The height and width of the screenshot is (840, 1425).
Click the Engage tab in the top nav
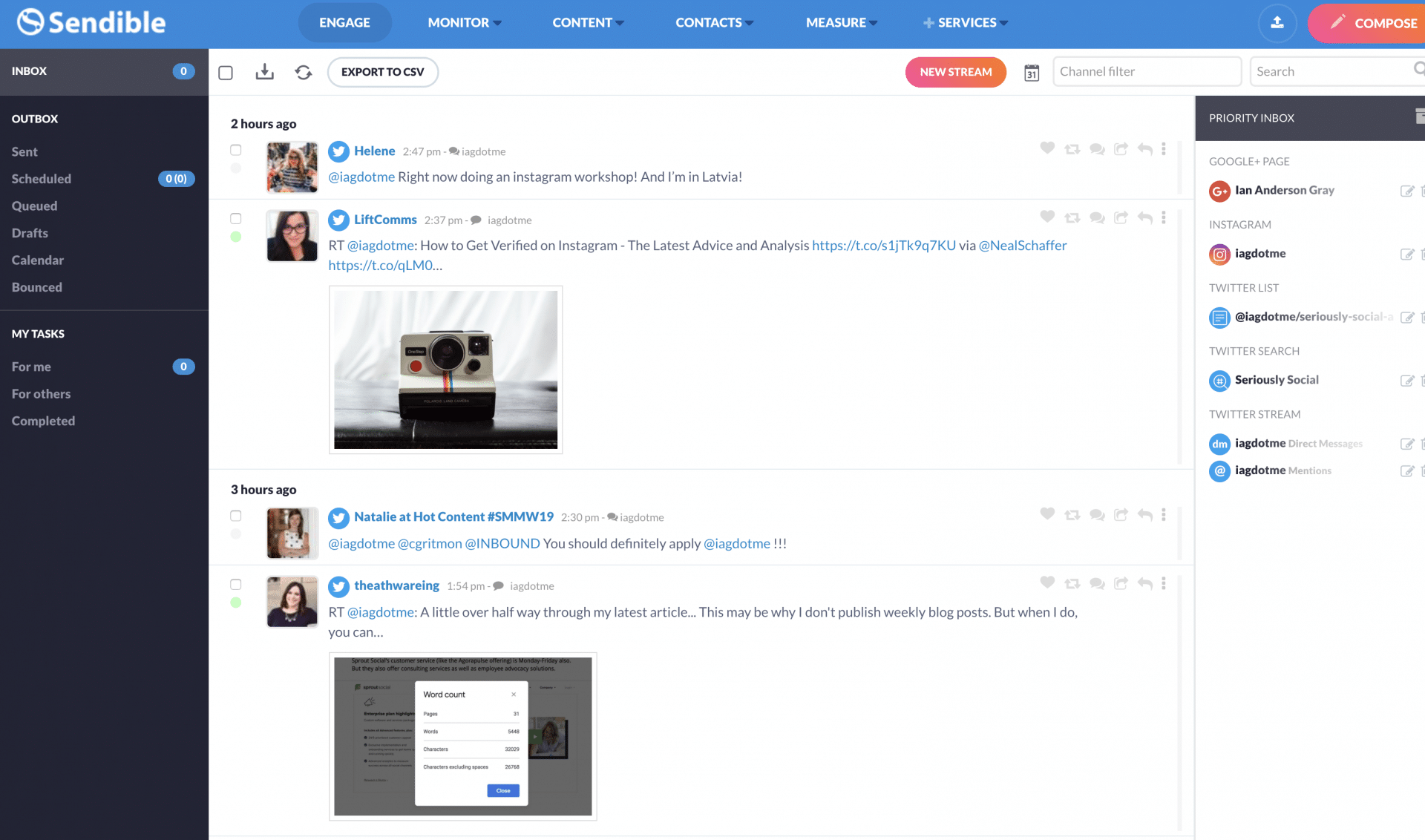(344, 22)
